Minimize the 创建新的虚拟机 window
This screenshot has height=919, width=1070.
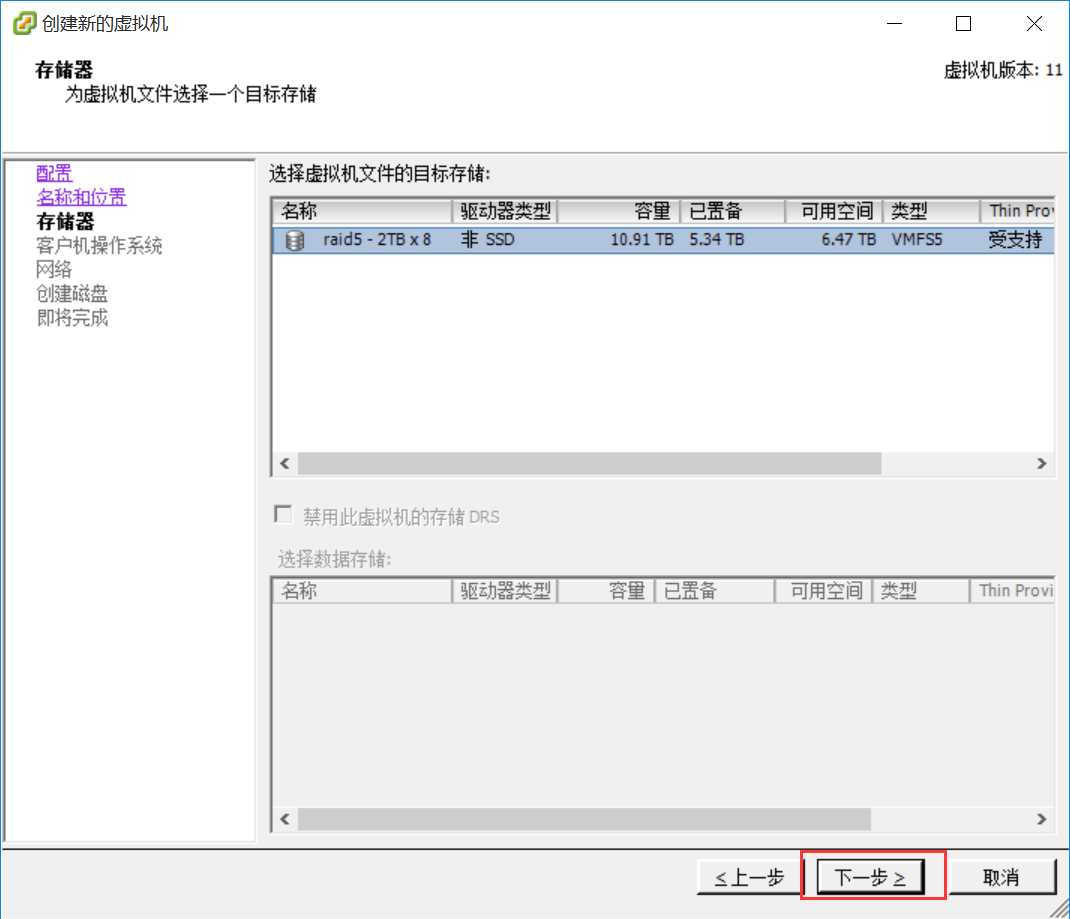tap(895, 23)
